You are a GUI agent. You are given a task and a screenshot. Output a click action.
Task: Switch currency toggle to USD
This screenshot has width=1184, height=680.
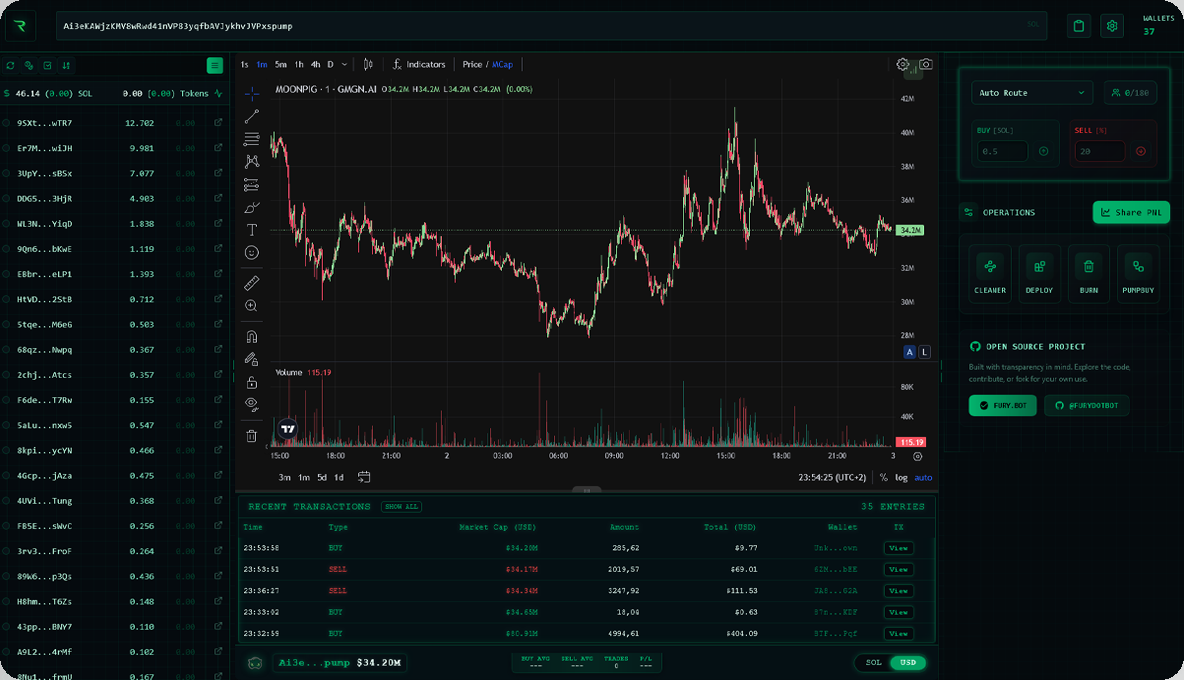(908, 663)
